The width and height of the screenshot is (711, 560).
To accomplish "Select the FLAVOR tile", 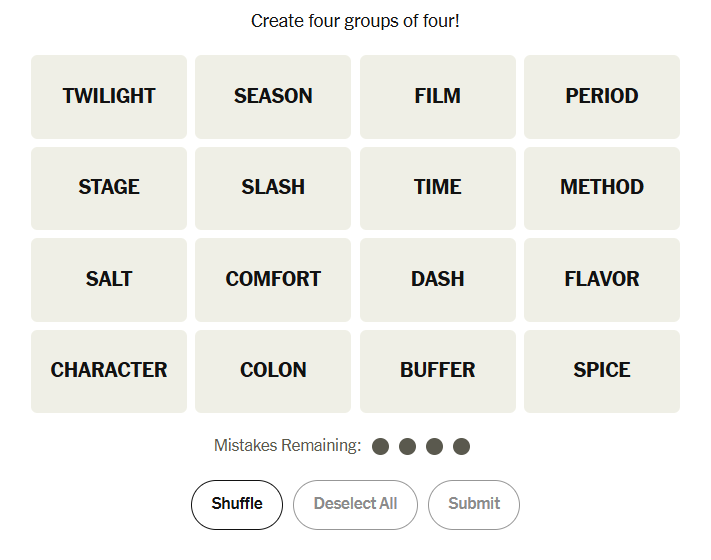I will (x=602, y=280).
